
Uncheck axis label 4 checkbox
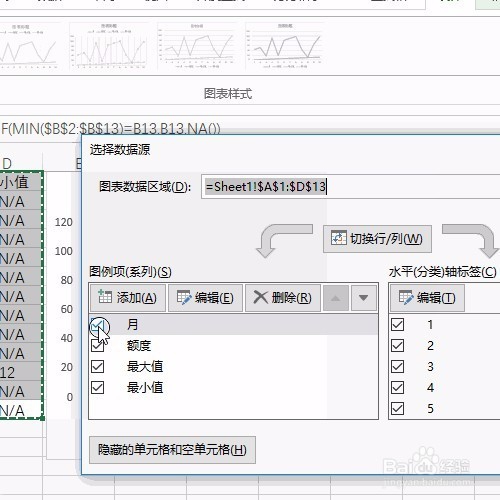[397, 388]
